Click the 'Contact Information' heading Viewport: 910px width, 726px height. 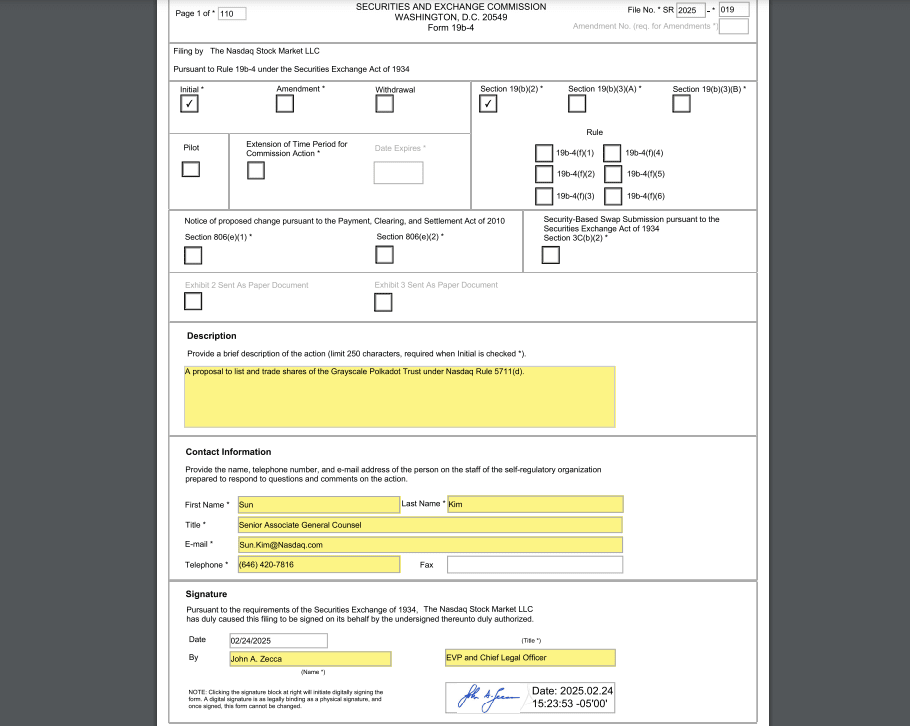tap(228, 452)
